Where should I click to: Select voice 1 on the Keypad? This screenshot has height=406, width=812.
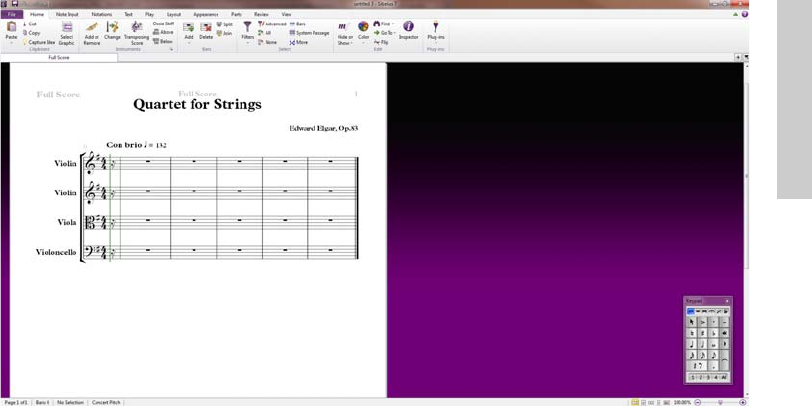click(693, 378)
